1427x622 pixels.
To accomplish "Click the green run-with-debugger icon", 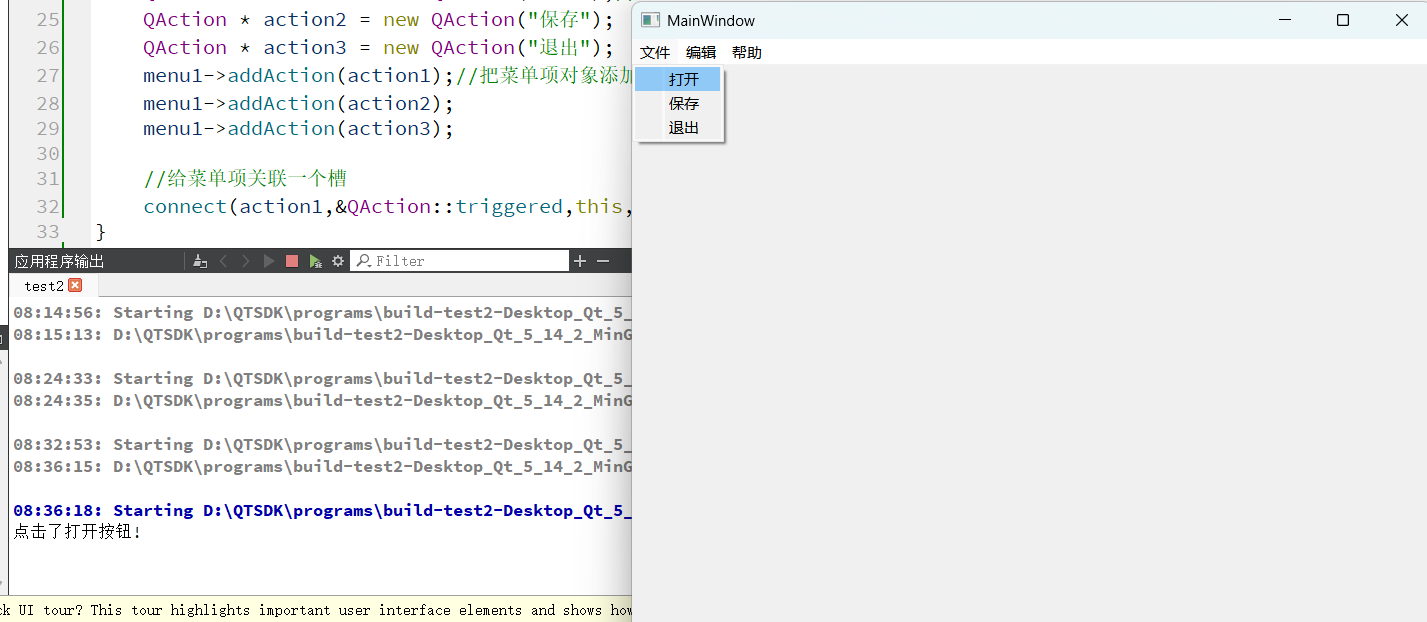I will point(315,261).
